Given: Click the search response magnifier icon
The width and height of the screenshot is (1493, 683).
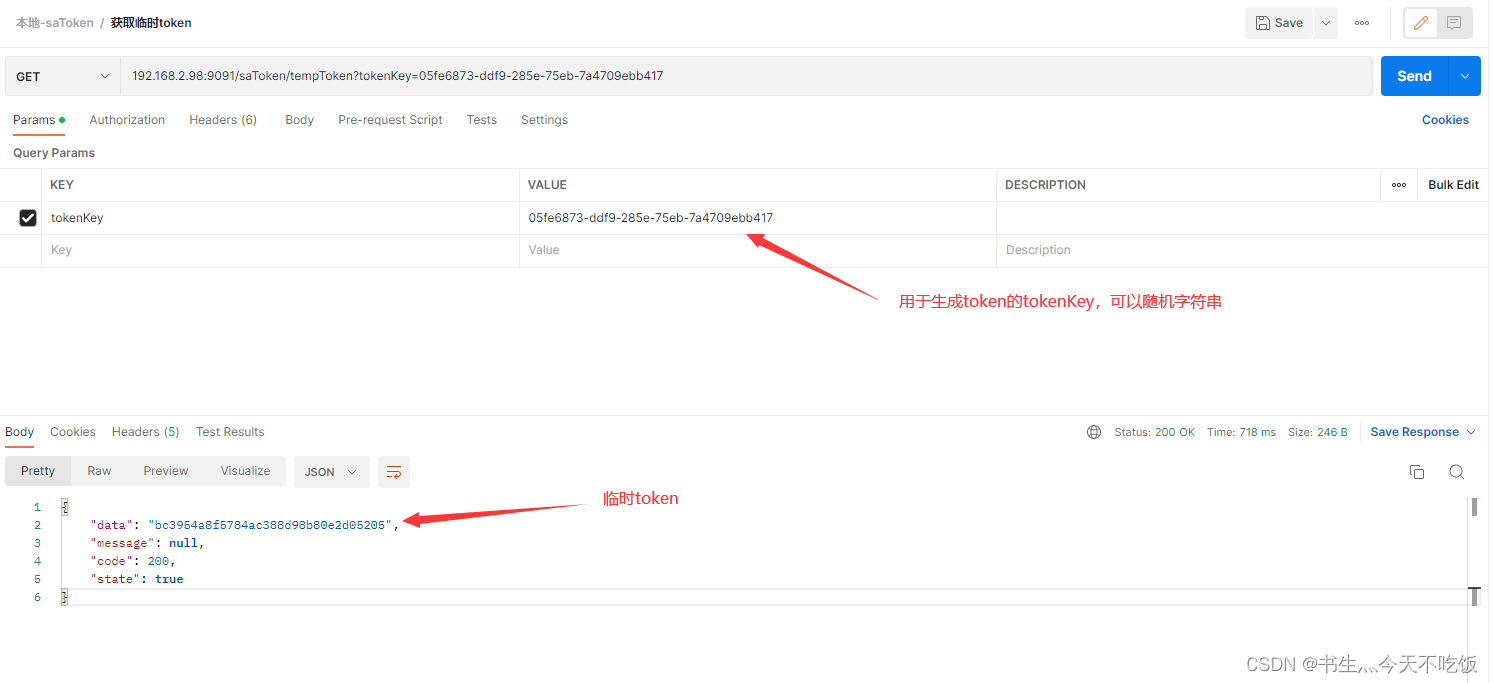Looking at the screenshot, I should coord(1457,472).
